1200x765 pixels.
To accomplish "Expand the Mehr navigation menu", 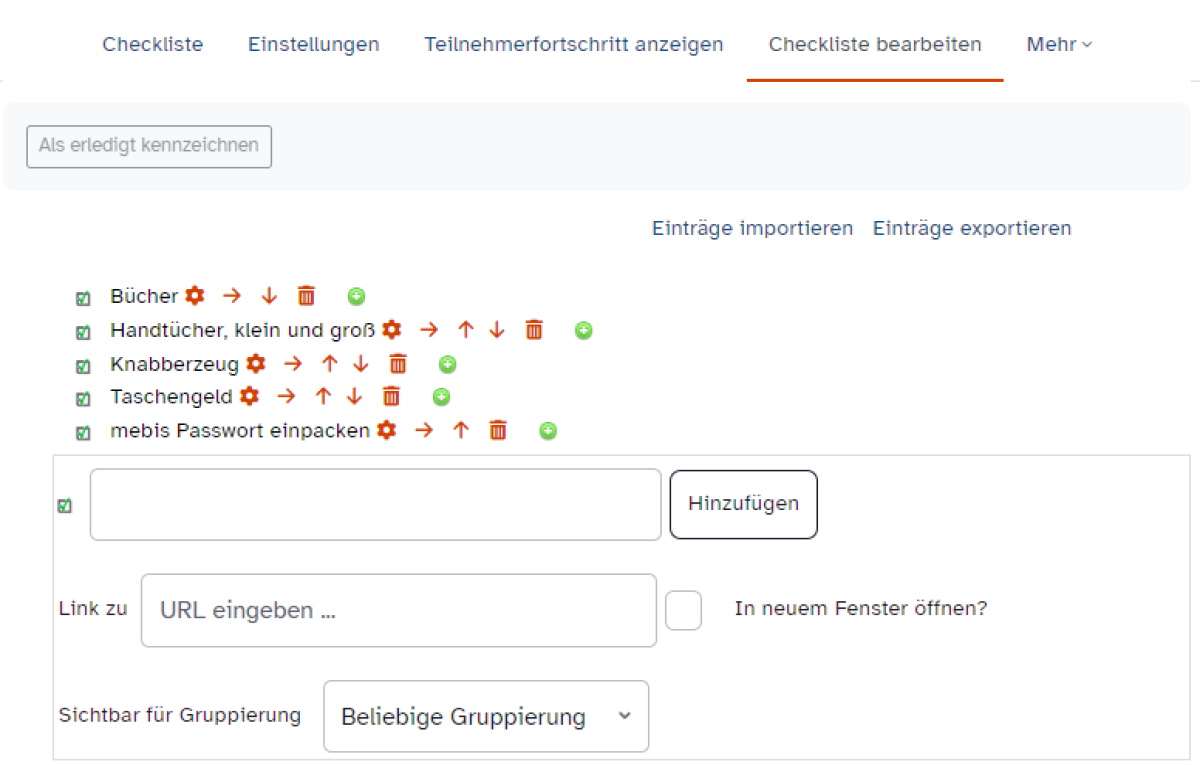I will click(1059, 45).
